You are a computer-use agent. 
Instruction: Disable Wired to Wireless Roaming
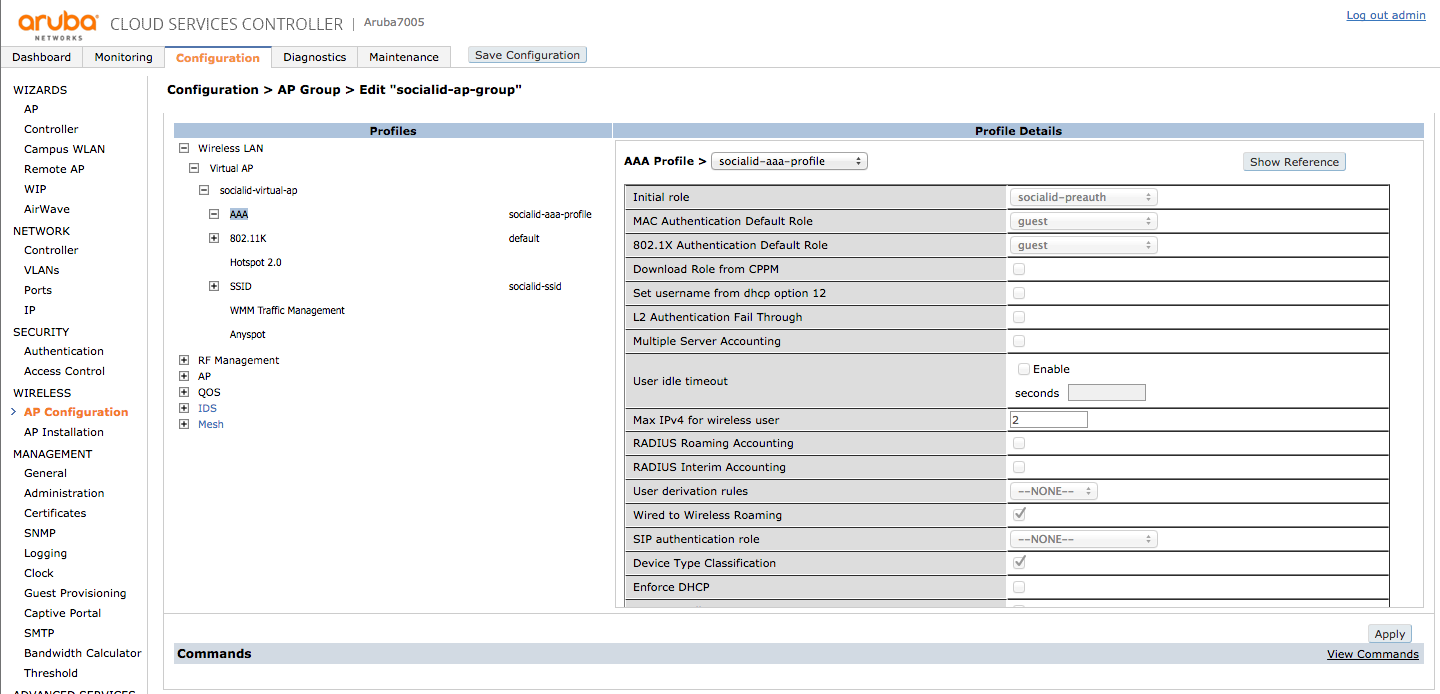[1018, 514]
